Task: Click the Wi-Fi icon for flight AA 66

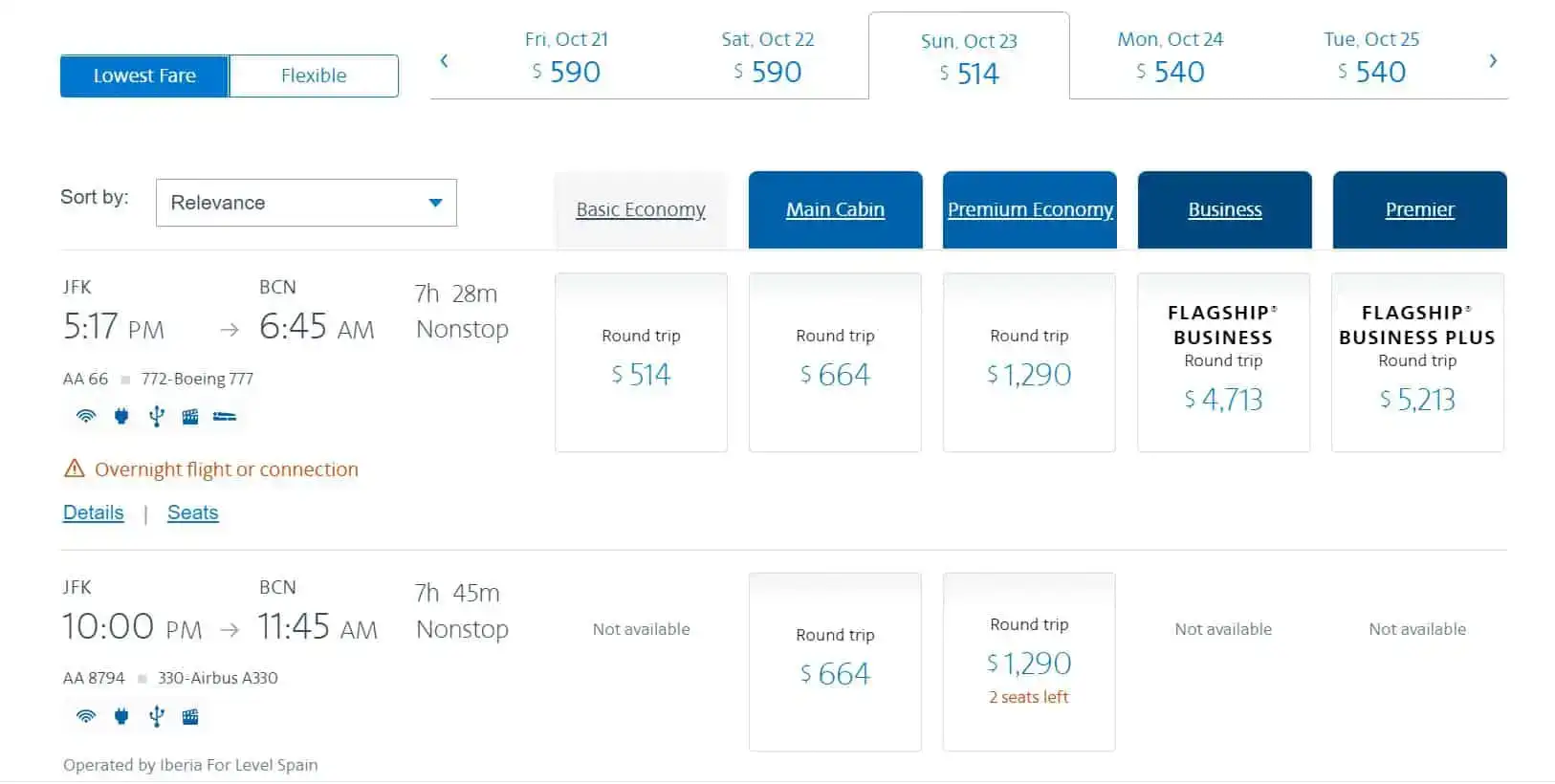Action: (x=86, y=416)
